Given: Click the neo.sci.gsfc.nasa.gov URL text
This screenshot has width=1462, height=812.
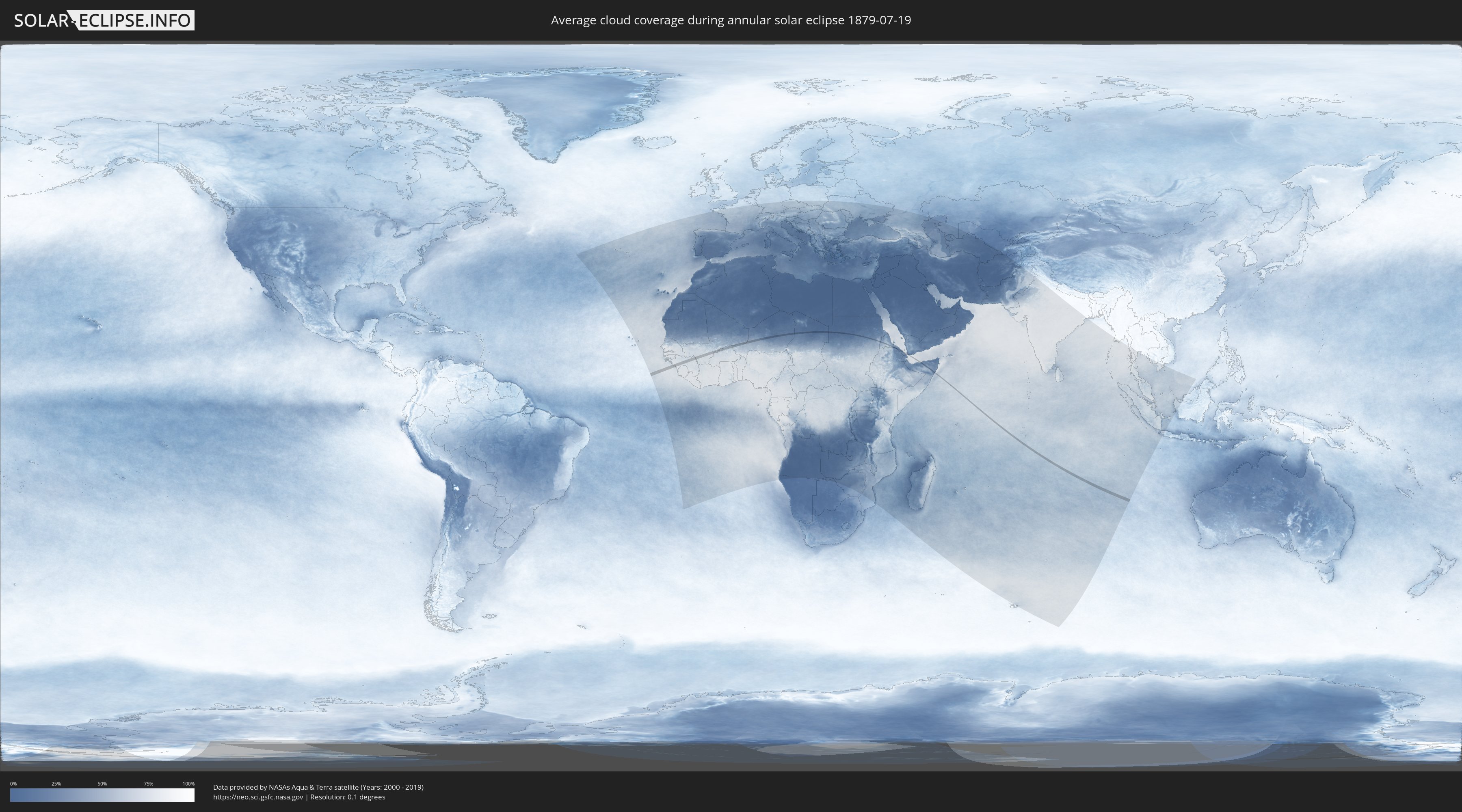Looking at the screenshot, I should [x=258, y=797].
